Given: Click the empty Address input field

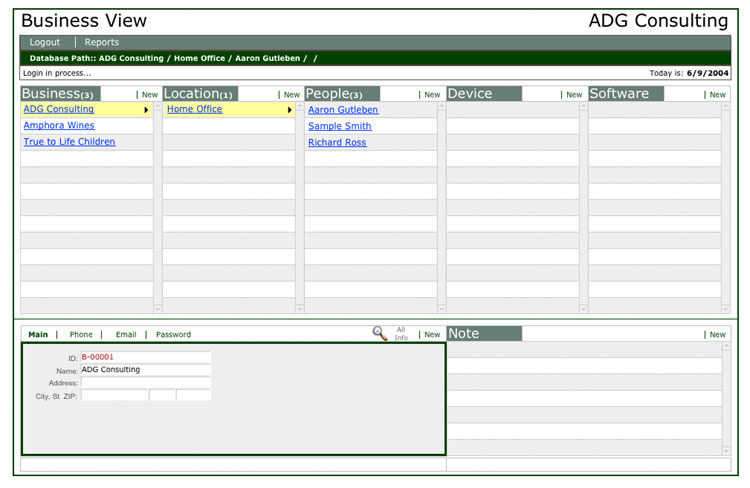Looking at the screenshot, I should (146, 382).
